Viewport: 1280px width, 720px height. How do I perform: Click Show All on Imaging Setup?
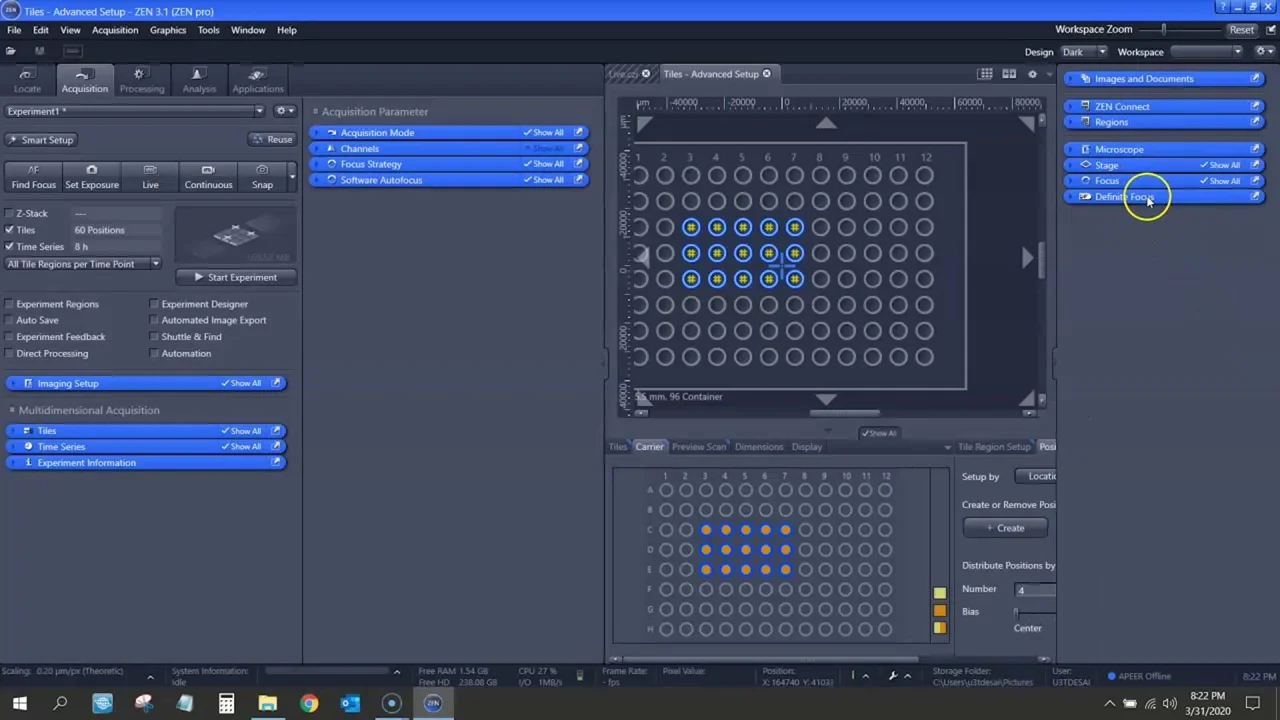coord(241,383)
